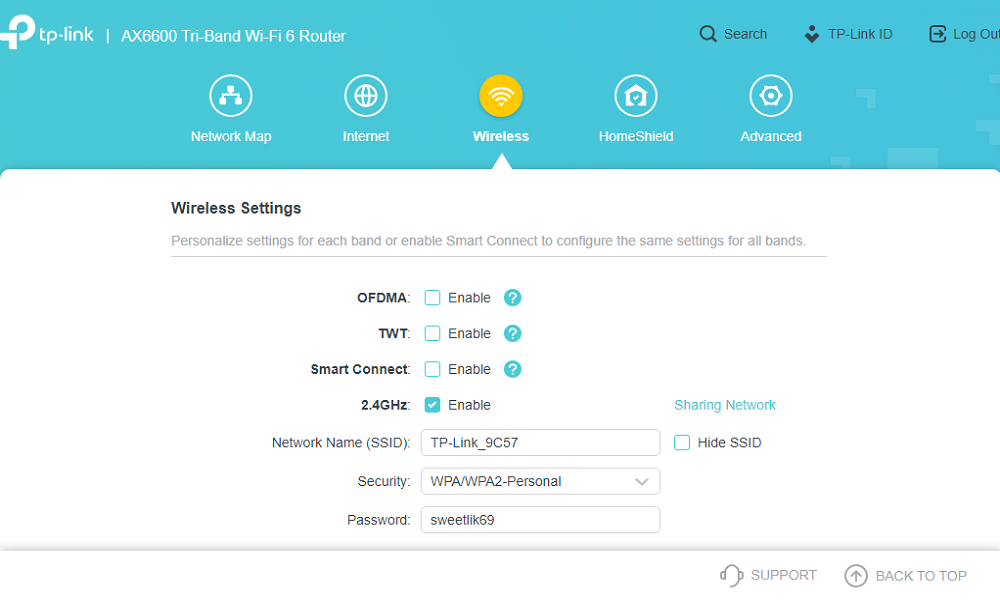Click the OFDMA help question icon
Screen dimensions: 1000x600
point(512,298)
